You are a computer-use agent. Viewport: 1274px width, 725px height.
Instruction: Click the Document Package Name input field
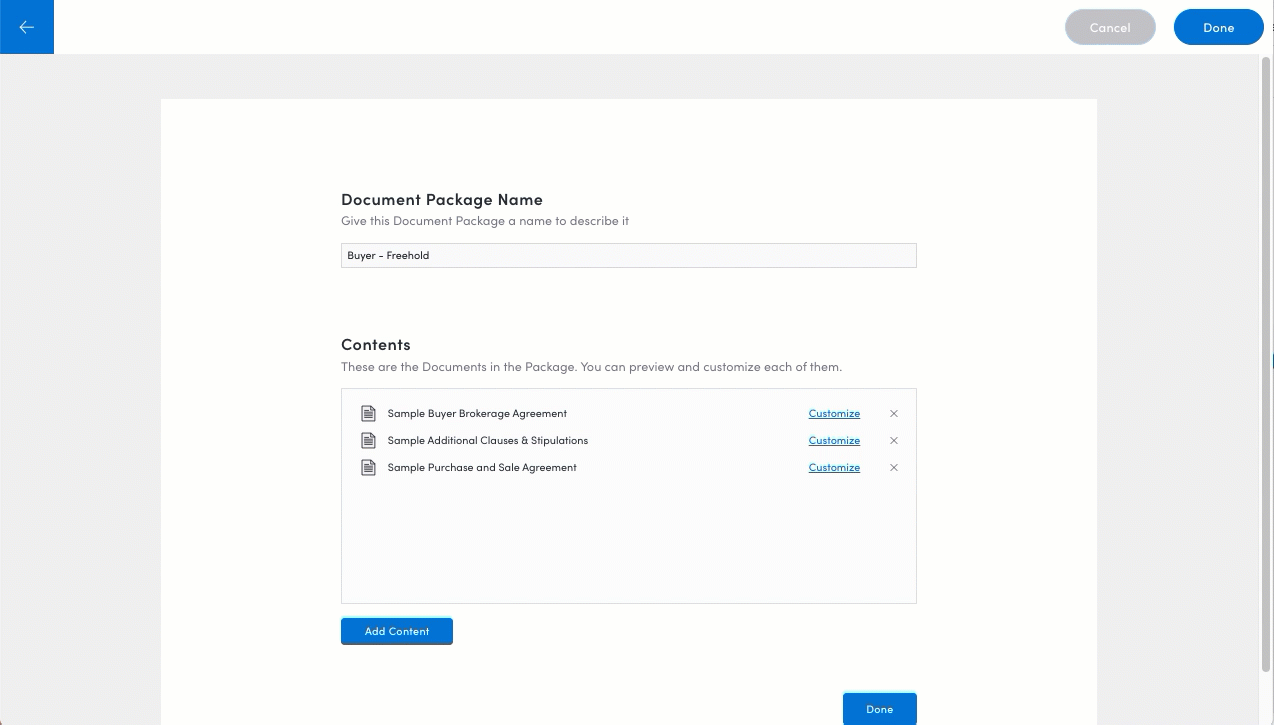click(628, 255)
